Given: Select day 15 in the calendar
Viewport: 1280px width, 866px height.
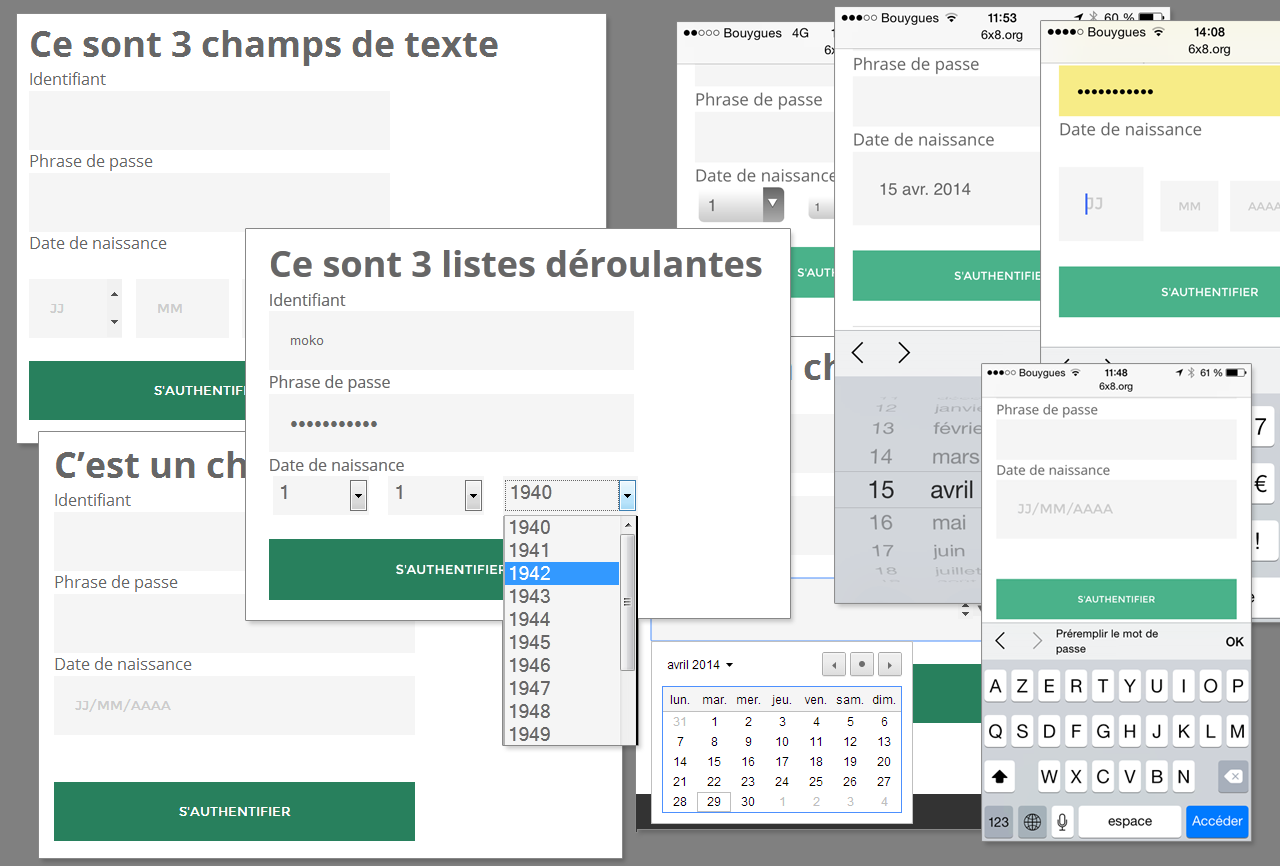Looking at the screenshot, I should click(x=714, y=762).
